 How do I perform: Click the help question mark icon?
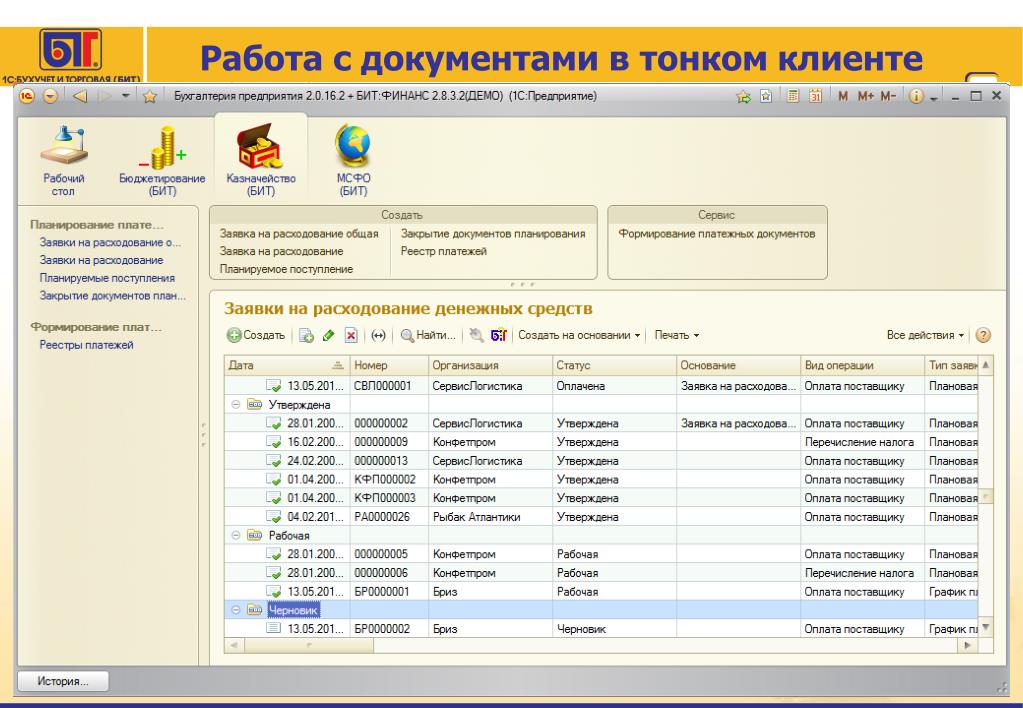[983, 335]
